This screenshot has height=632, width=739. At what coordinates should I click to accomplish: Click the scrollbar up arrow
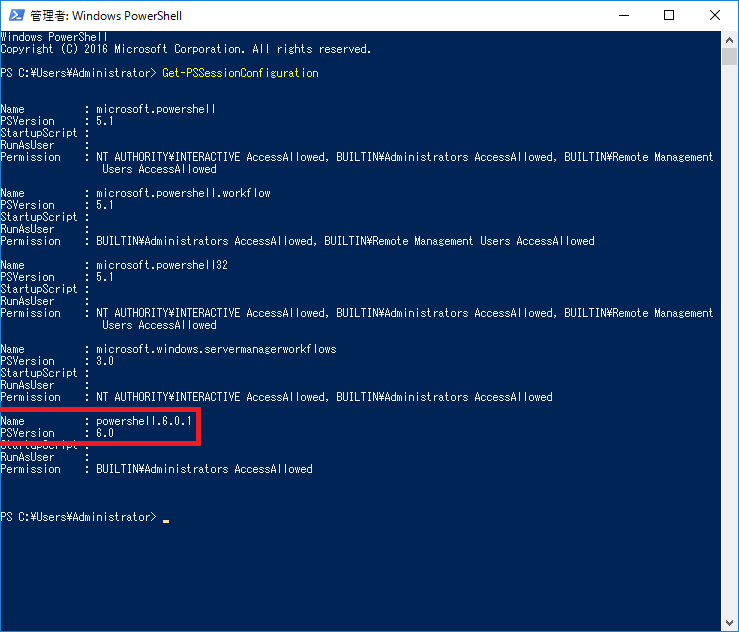(x=730, y=40)
